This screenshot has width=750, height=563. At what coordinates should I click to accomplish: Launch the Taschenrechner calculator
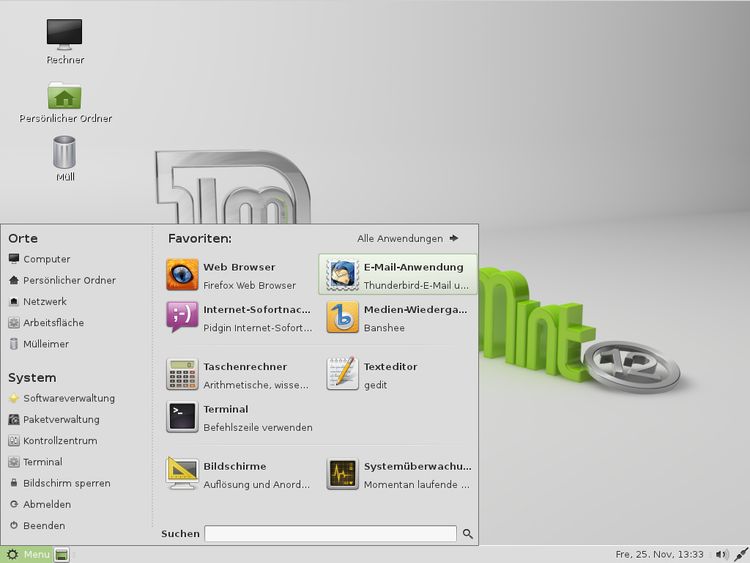click(x=238, y=375)
